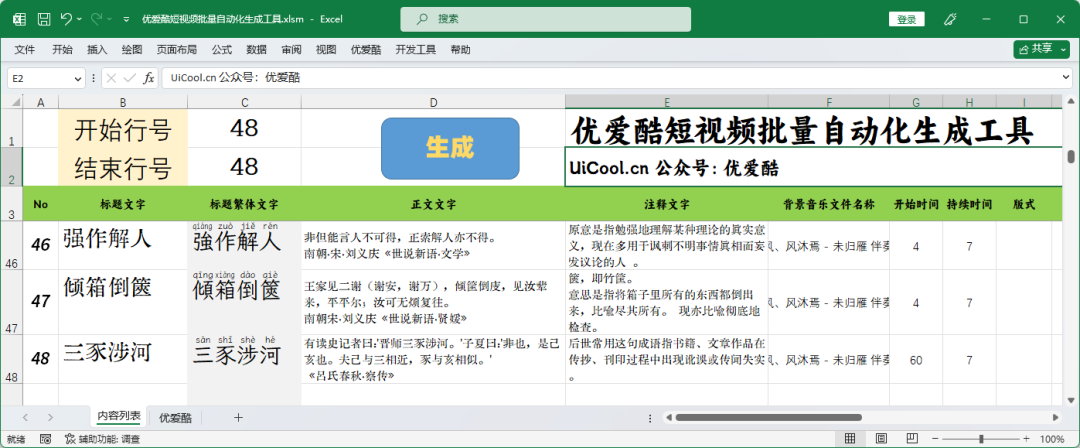Click the 辅助功能: 调查 accessibility status
The height and width of the screenshot is (448, 1080).
(x=103, y=438)
